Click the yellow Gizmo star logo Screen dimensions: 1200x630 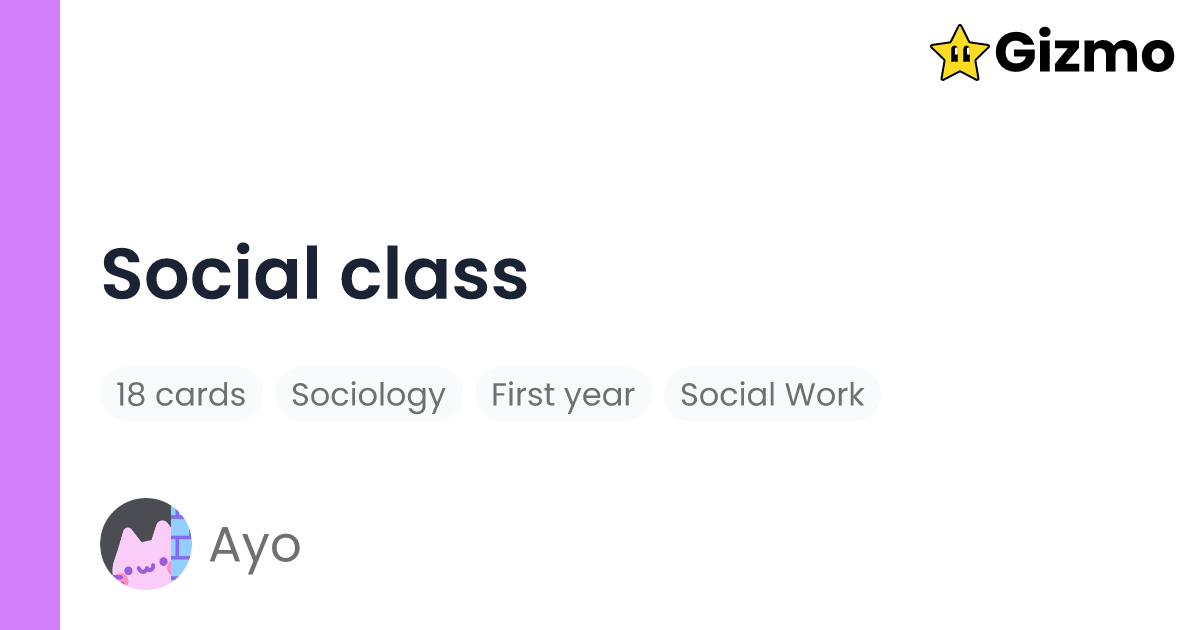(960, 52)
